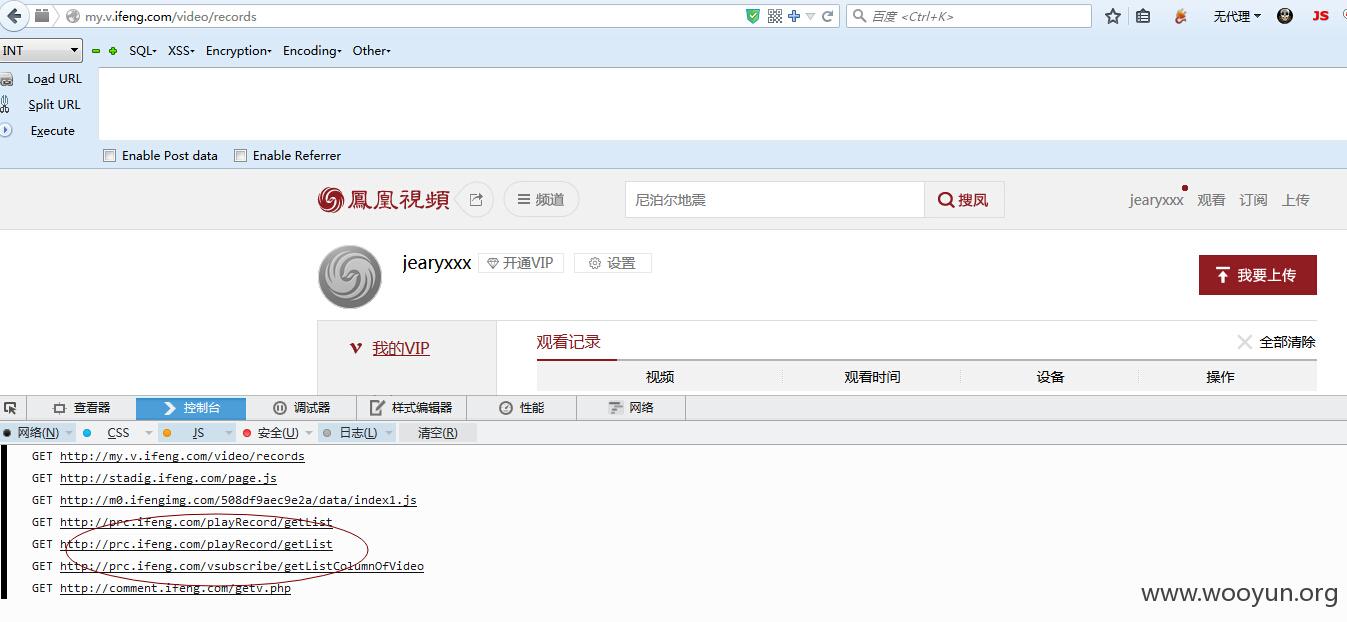Open the comment.ifeng.com/getv.php request link
Image resolution: width=1347 pixels, height=622 pixels.
coord(175,588)
